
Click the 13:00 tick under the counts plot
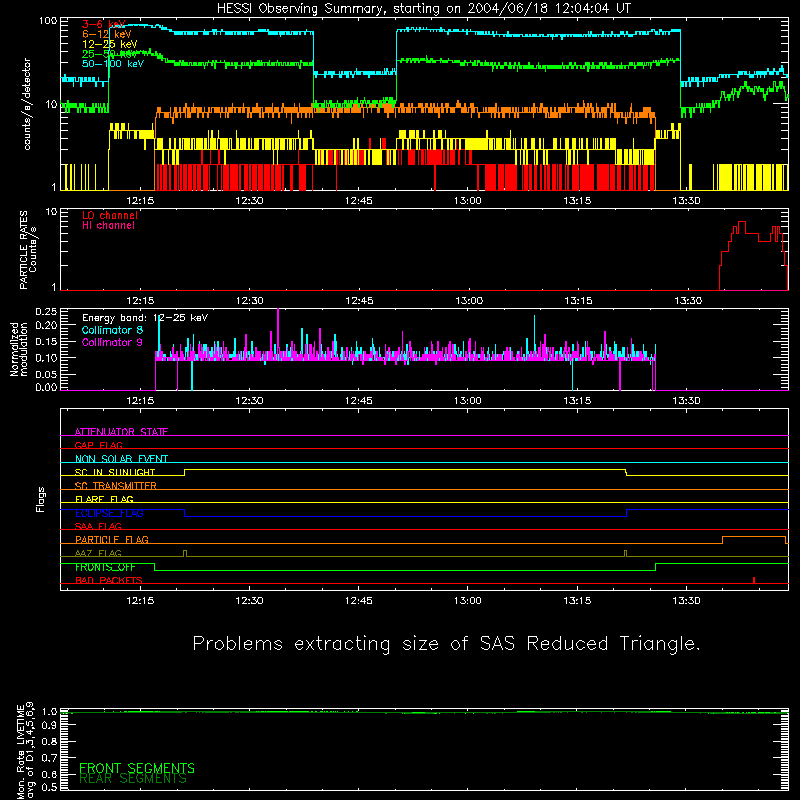click(468, 201)
